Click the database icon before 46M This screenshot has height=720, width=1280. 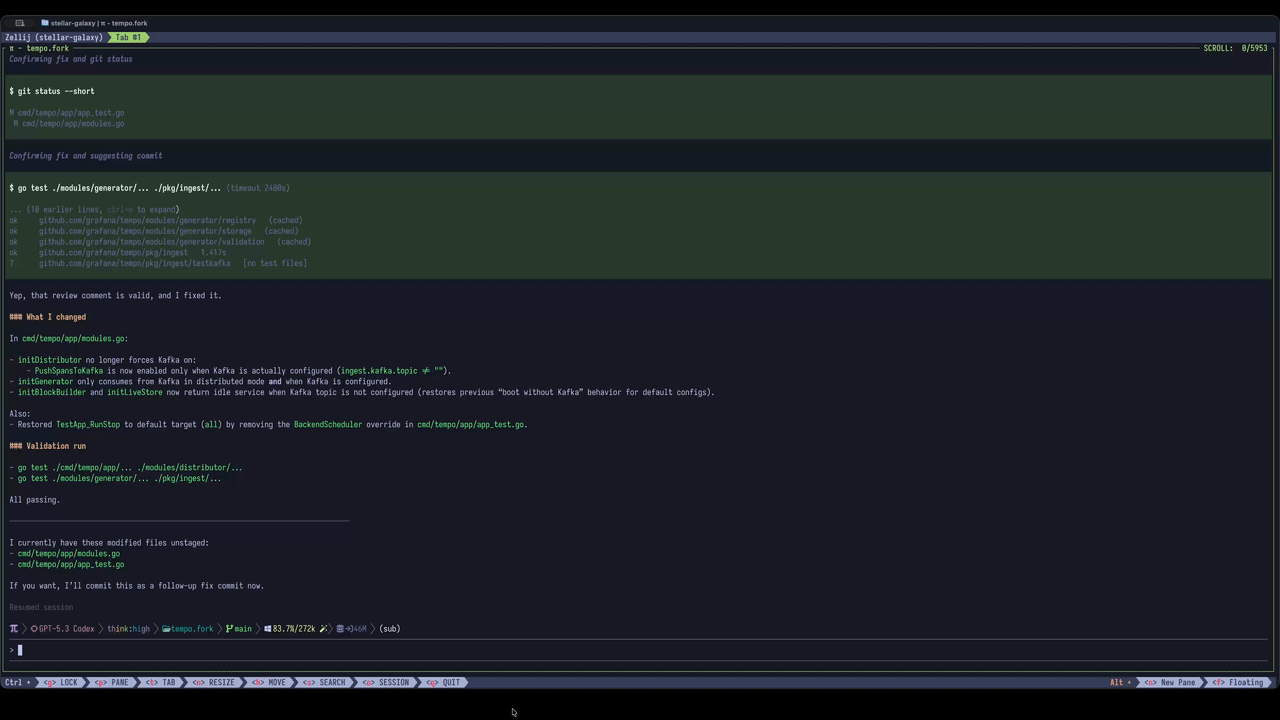pyautogui.click(x=340, y=629)
